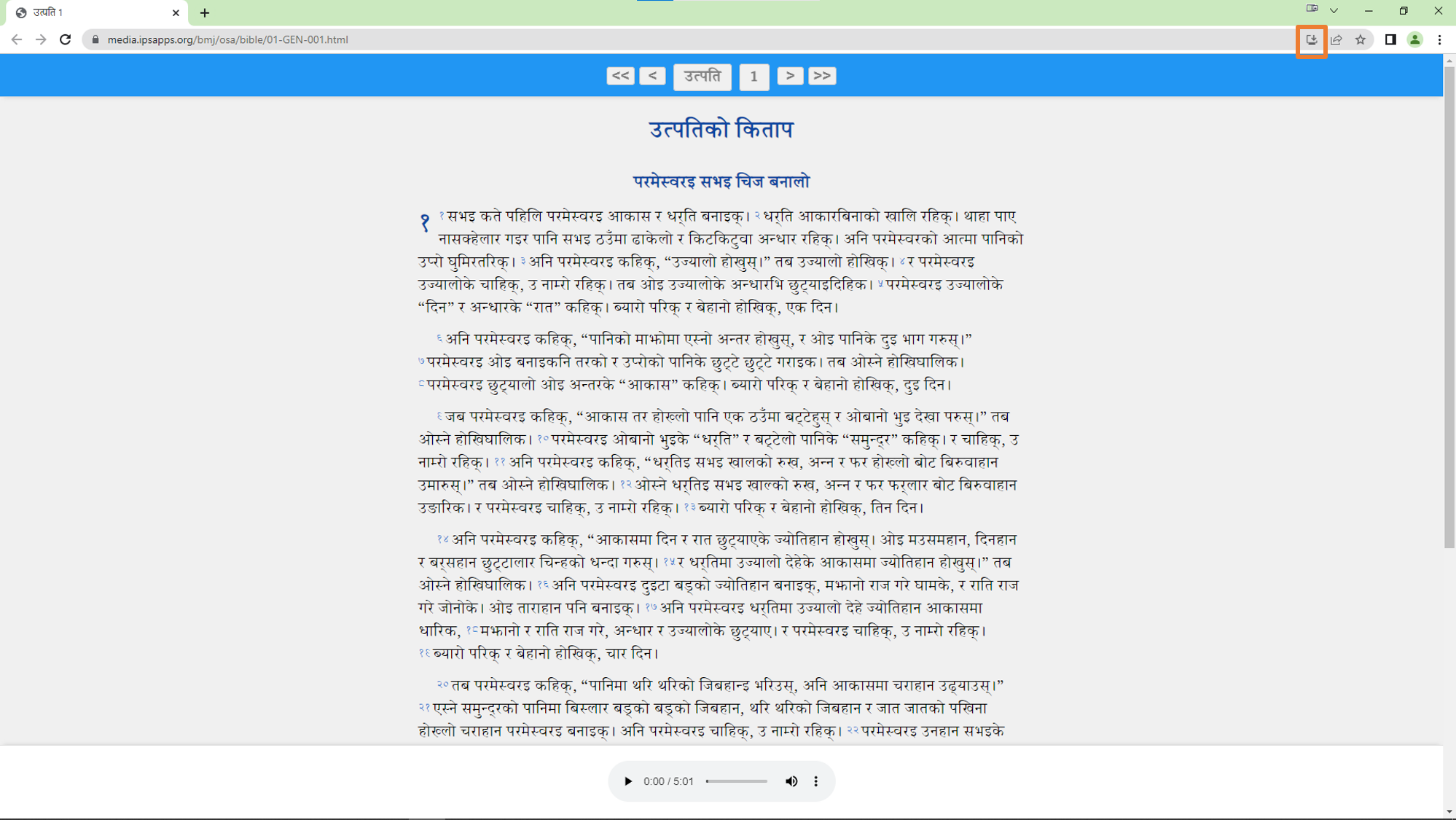Jump to next book with >> button
The height and width of the screenshot is (820, 1456).
pos(821,76)
